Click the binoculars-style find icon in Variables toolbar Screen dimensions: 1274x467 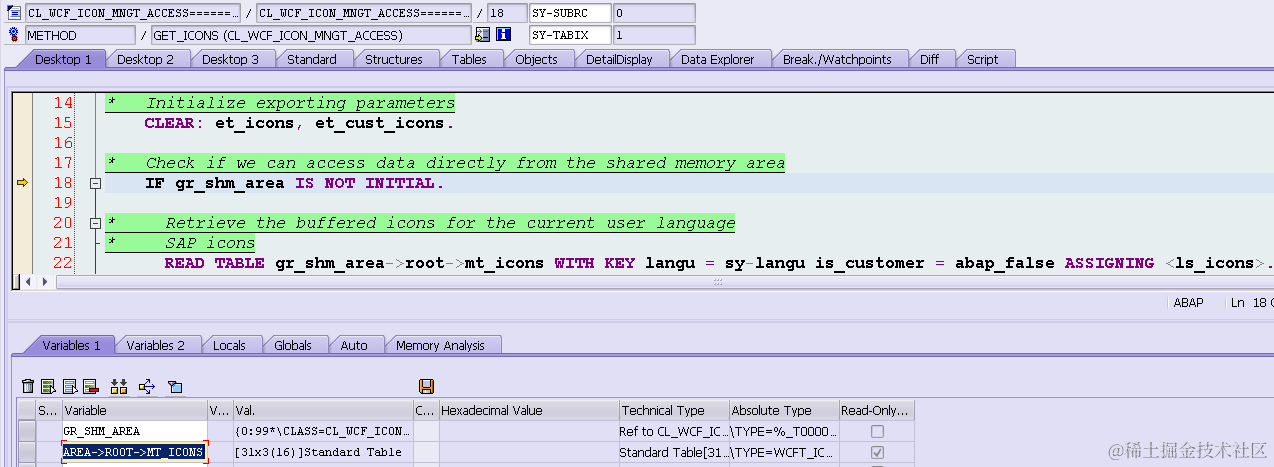[x=119, y=386]
